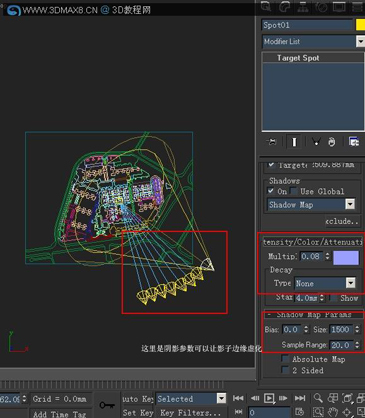Click the Multiplier value field
This screenshot has width=365, height=418.
point(311,256)
